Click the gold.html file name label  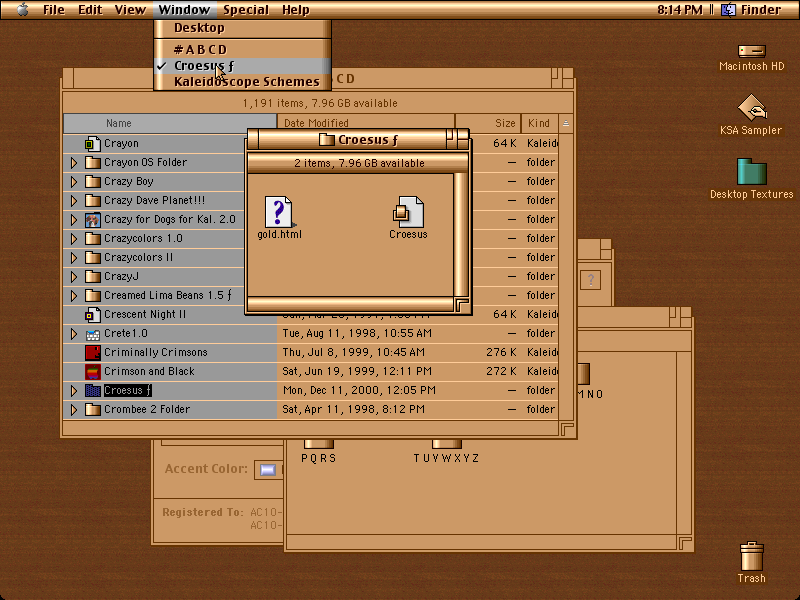(x=279, y=235)
